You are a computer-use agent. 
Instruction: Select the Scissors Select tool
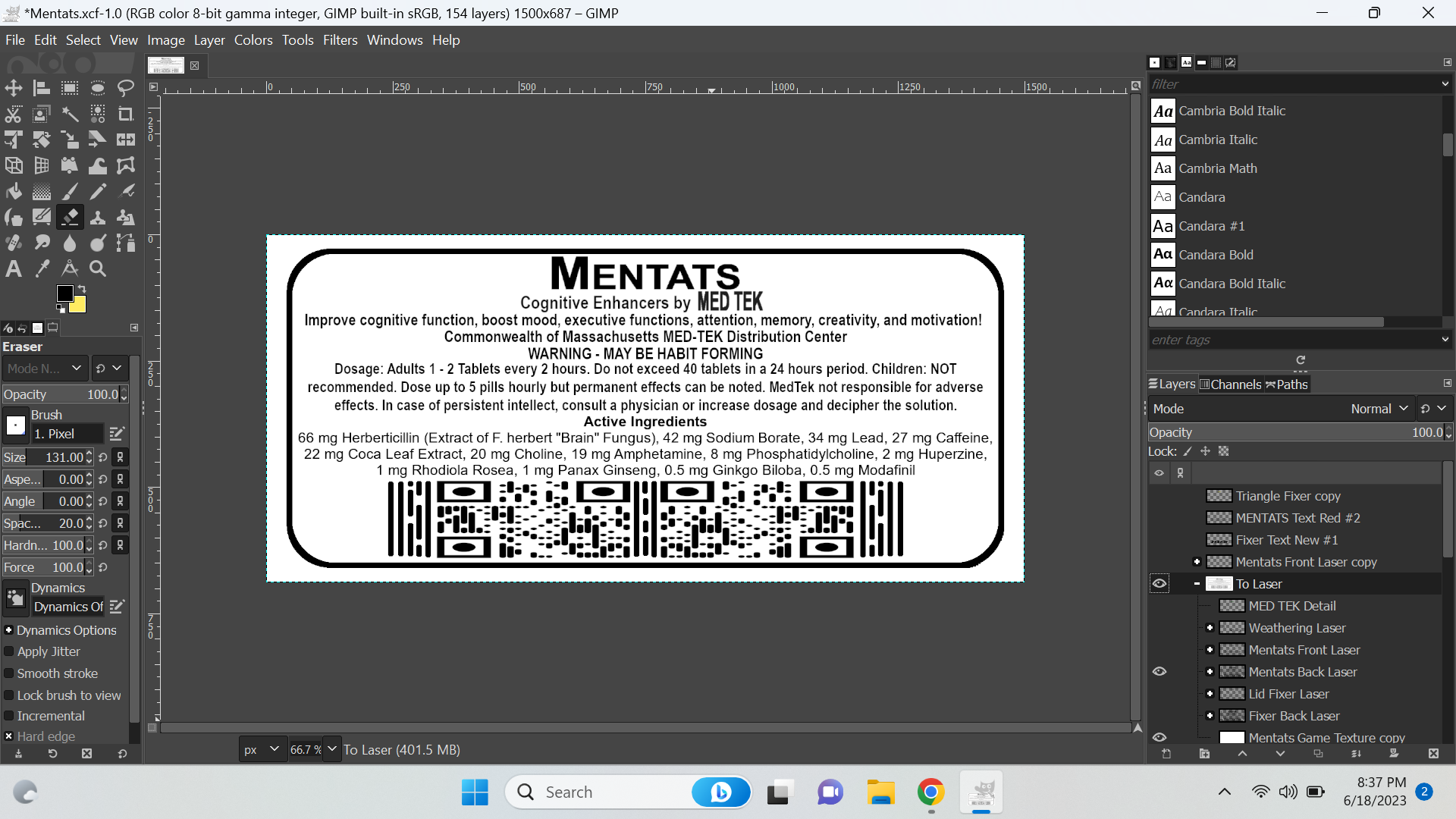click(x=14, y=114)
